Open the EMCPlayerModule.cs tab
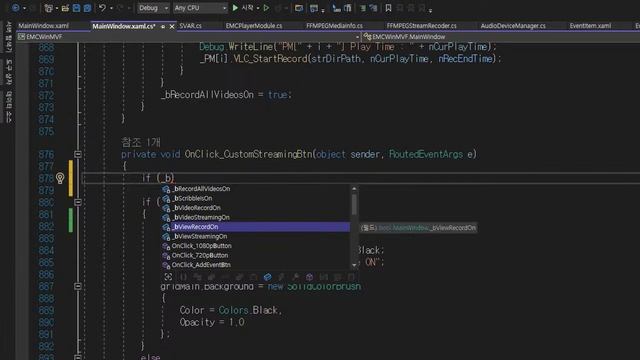640x360 pixels. click(254, 26)
